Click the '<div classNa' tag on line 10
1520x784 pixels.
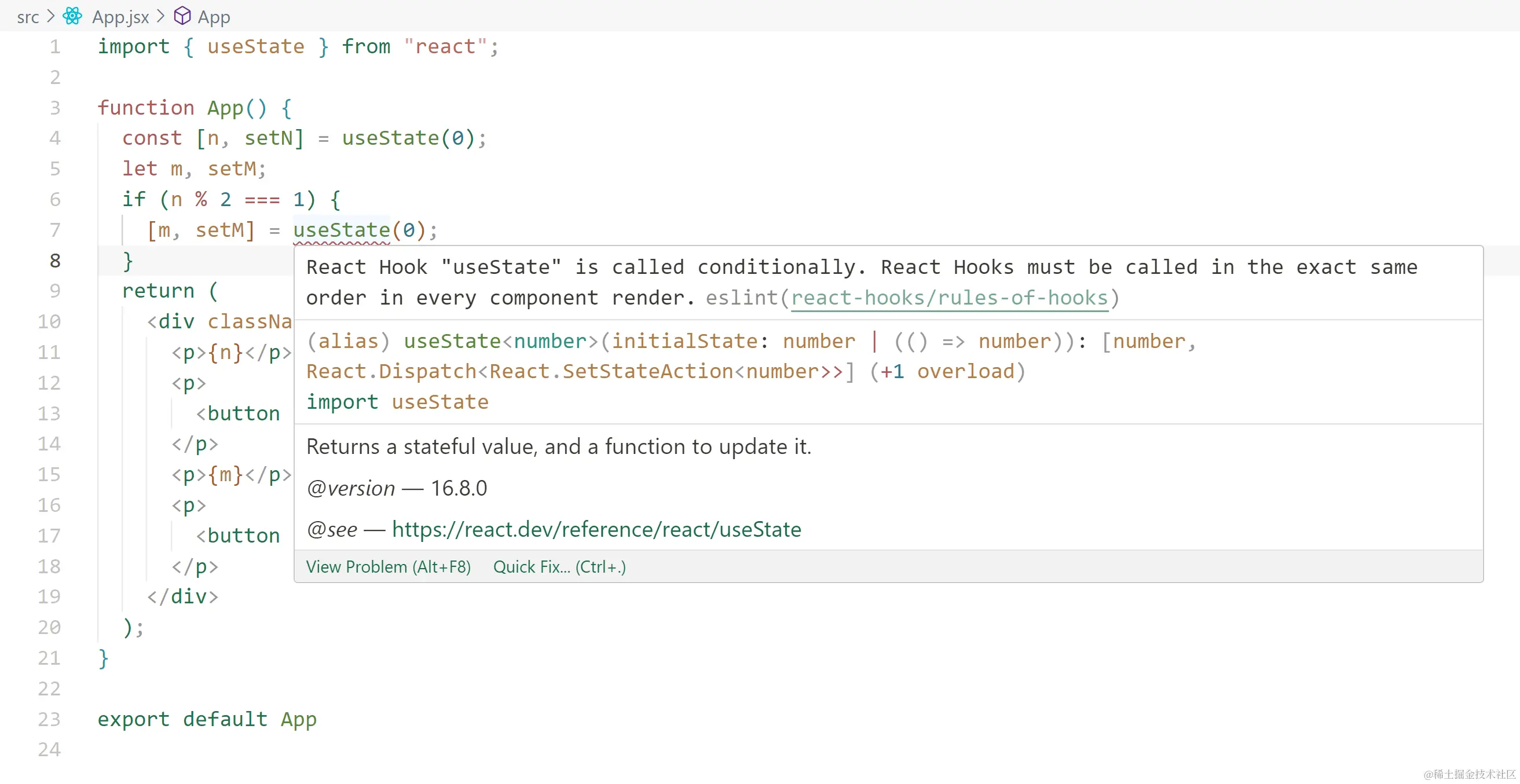click(x=219, y=321)
